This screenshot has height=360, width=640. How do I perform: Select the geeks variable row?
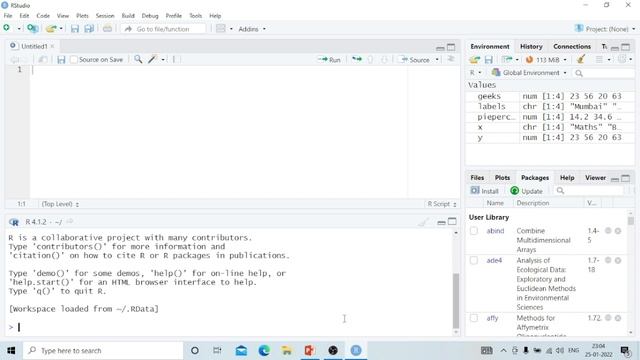tap(550, 96)
